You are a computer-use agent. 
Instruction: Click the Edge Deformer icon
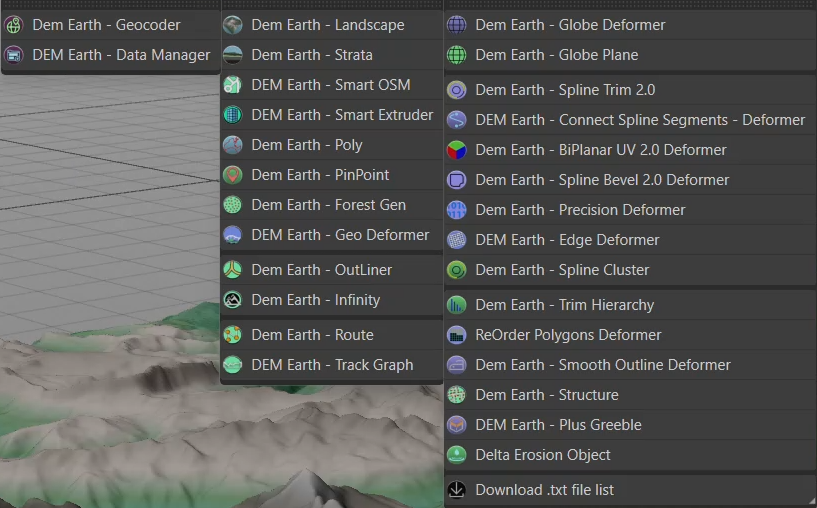click(457, 240)
